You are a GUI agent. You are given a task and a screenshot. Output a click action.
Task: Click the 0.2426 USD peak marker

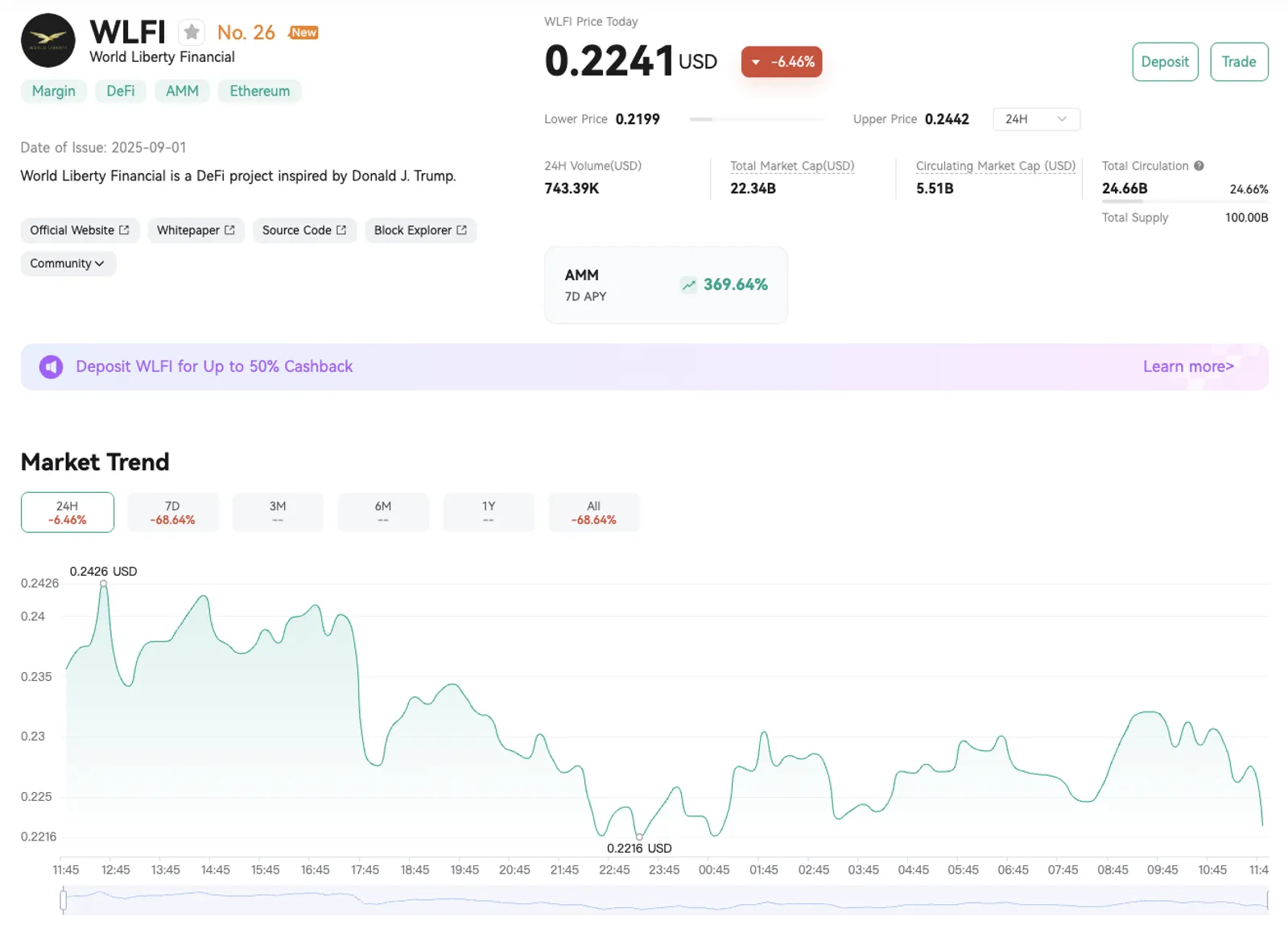click(103, 584)
